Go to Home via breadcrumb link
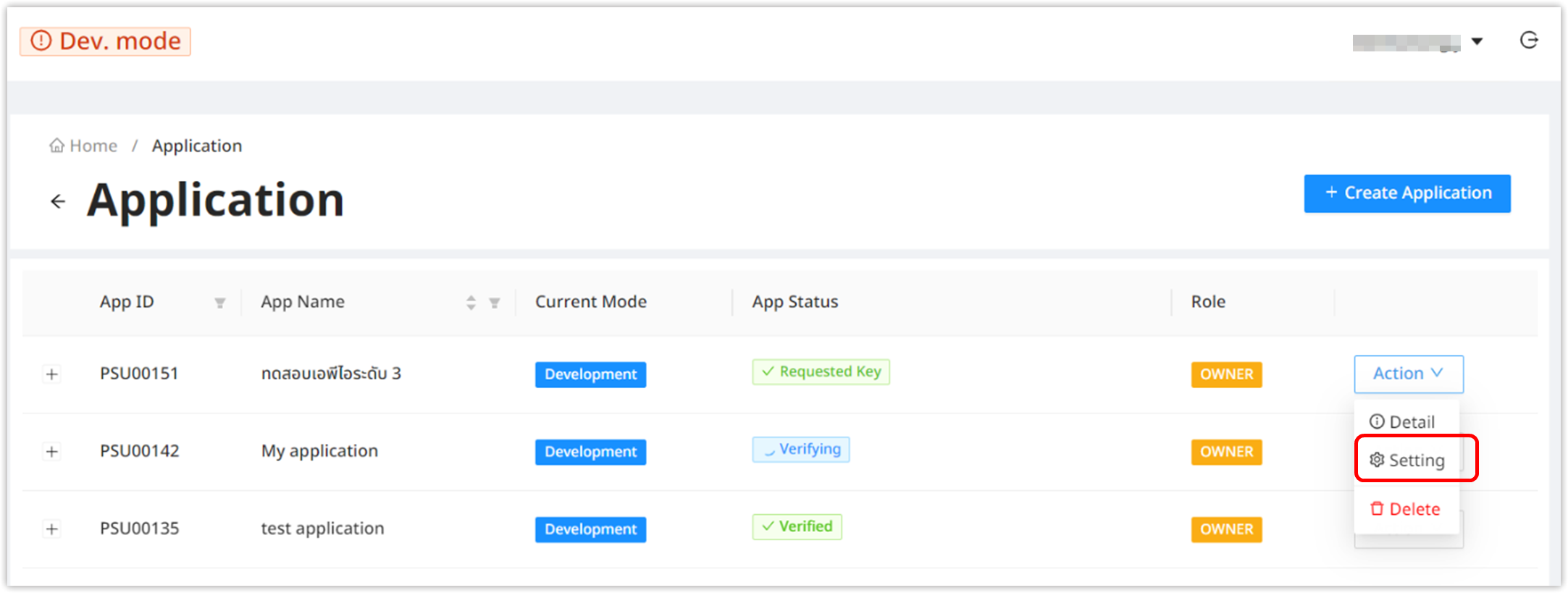 point(93,146)
